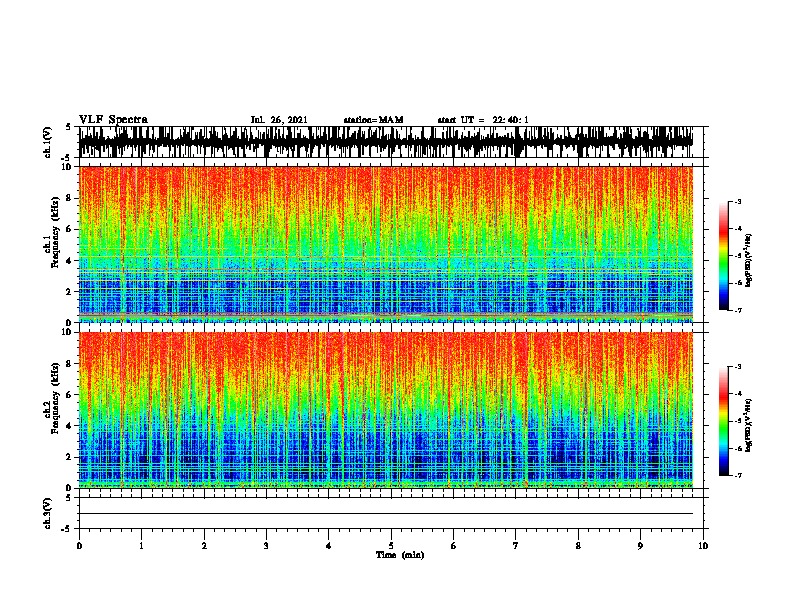This screenshot has width=792, height=612.
Task: Click the "station=MAM" header label
Action: (373, 120)
